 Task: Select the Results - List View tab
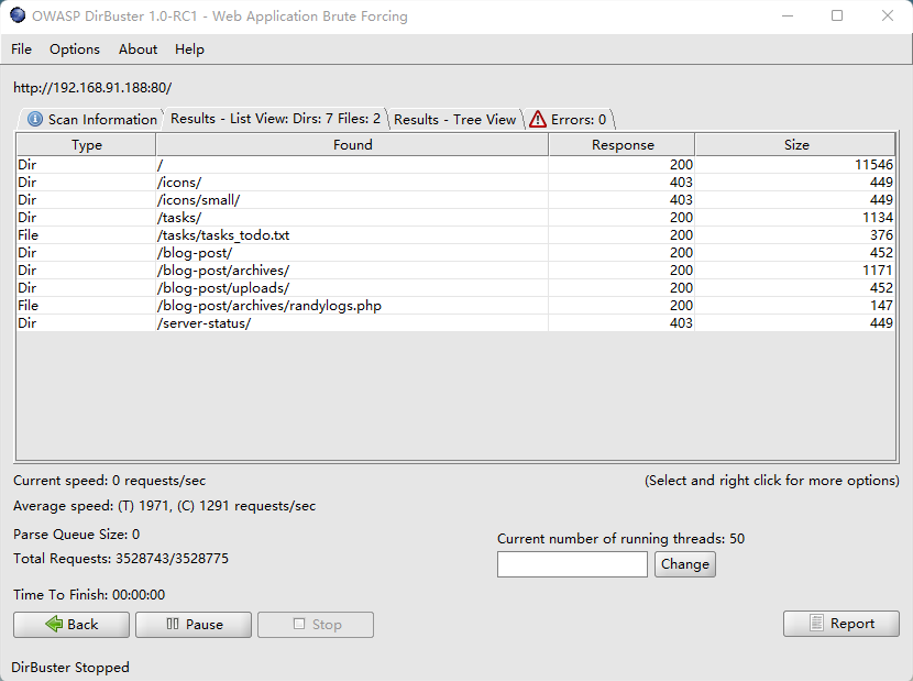[275, 118]
